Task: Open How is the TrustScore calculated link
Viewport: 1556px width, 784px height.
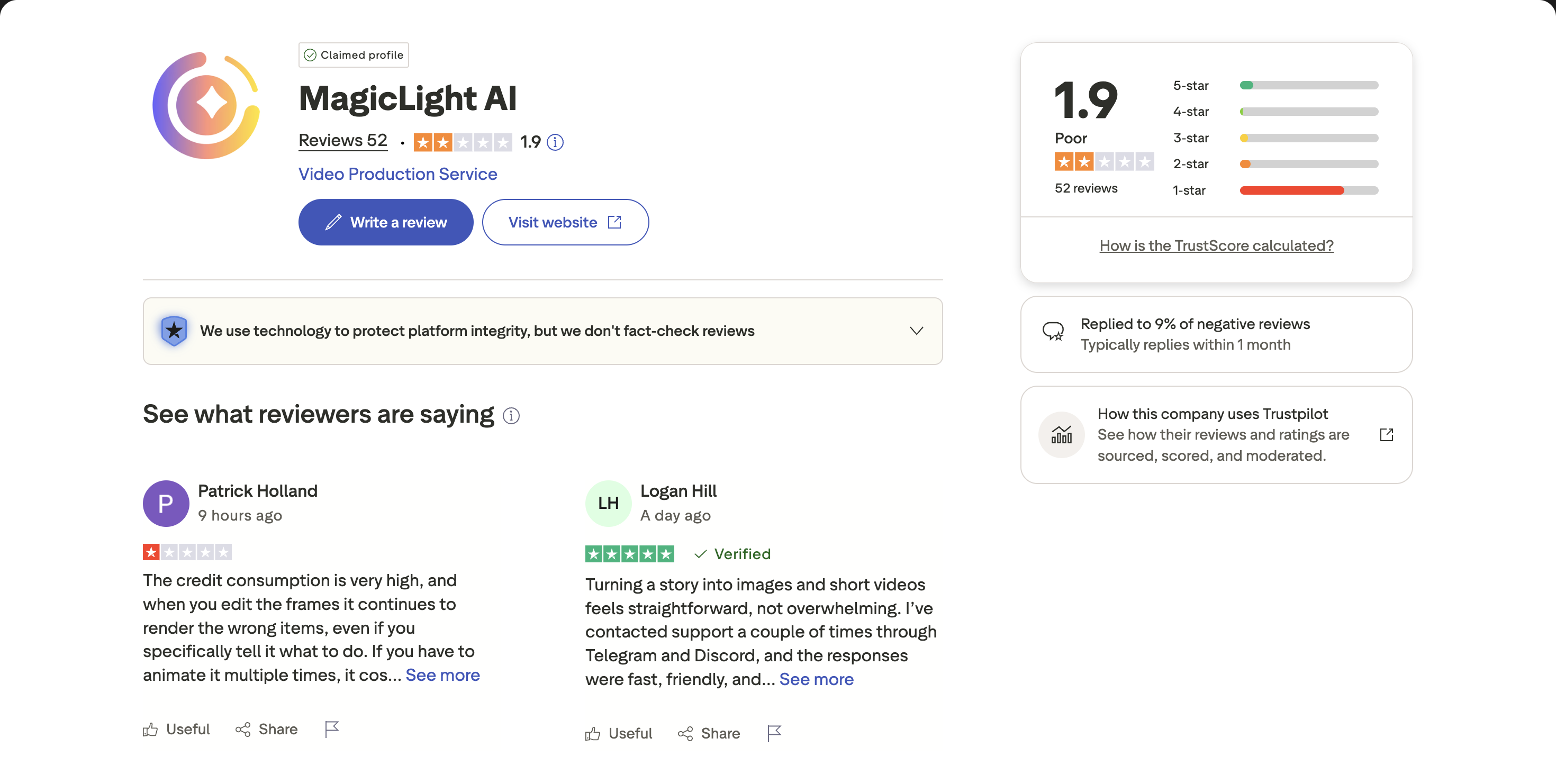Action: tap(1216, 245)
